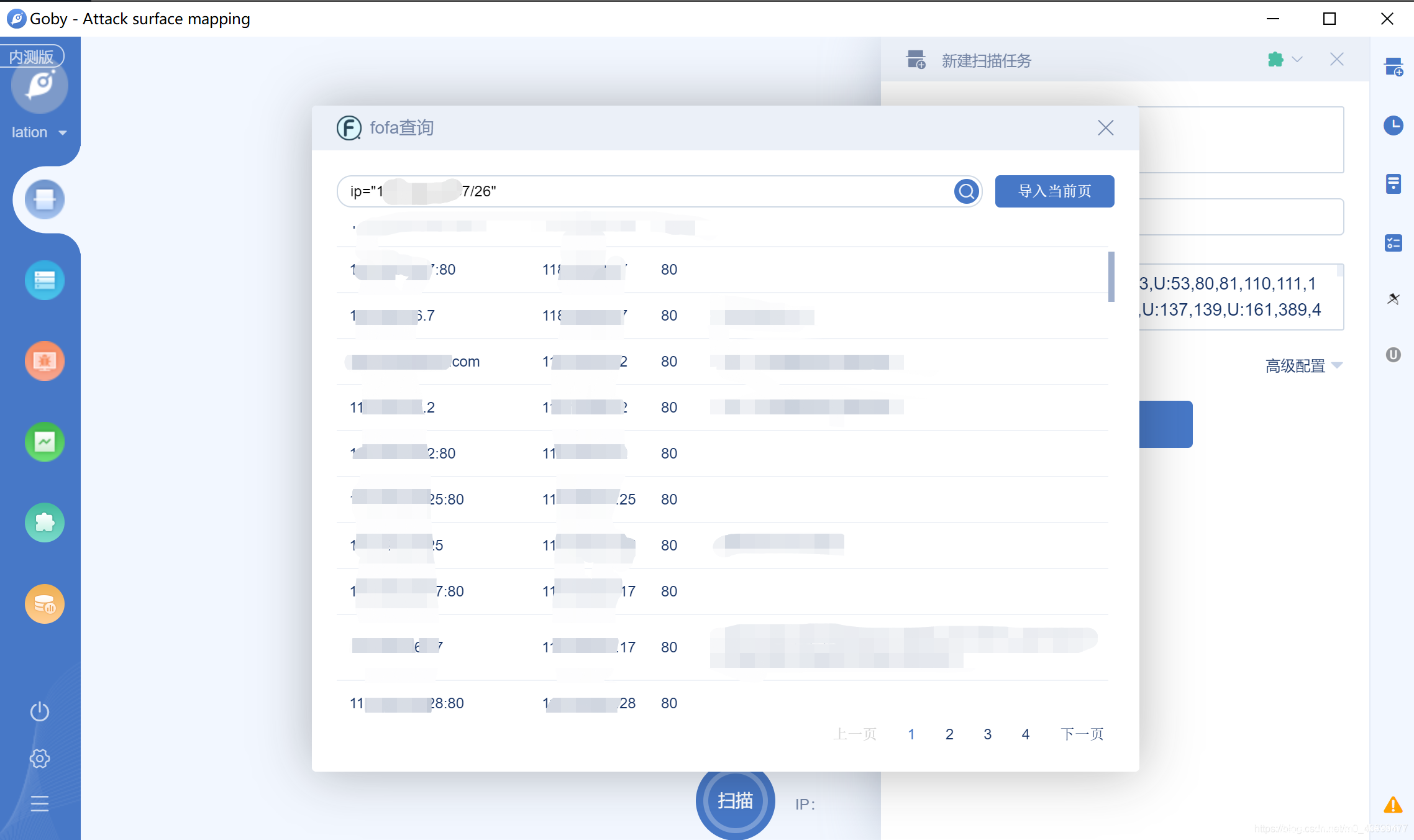Image resolution: width=1414 pixels, height=840 pixels.
Task: Click the scan monitor icon in sidebar
Action: (x=44, y=199)
